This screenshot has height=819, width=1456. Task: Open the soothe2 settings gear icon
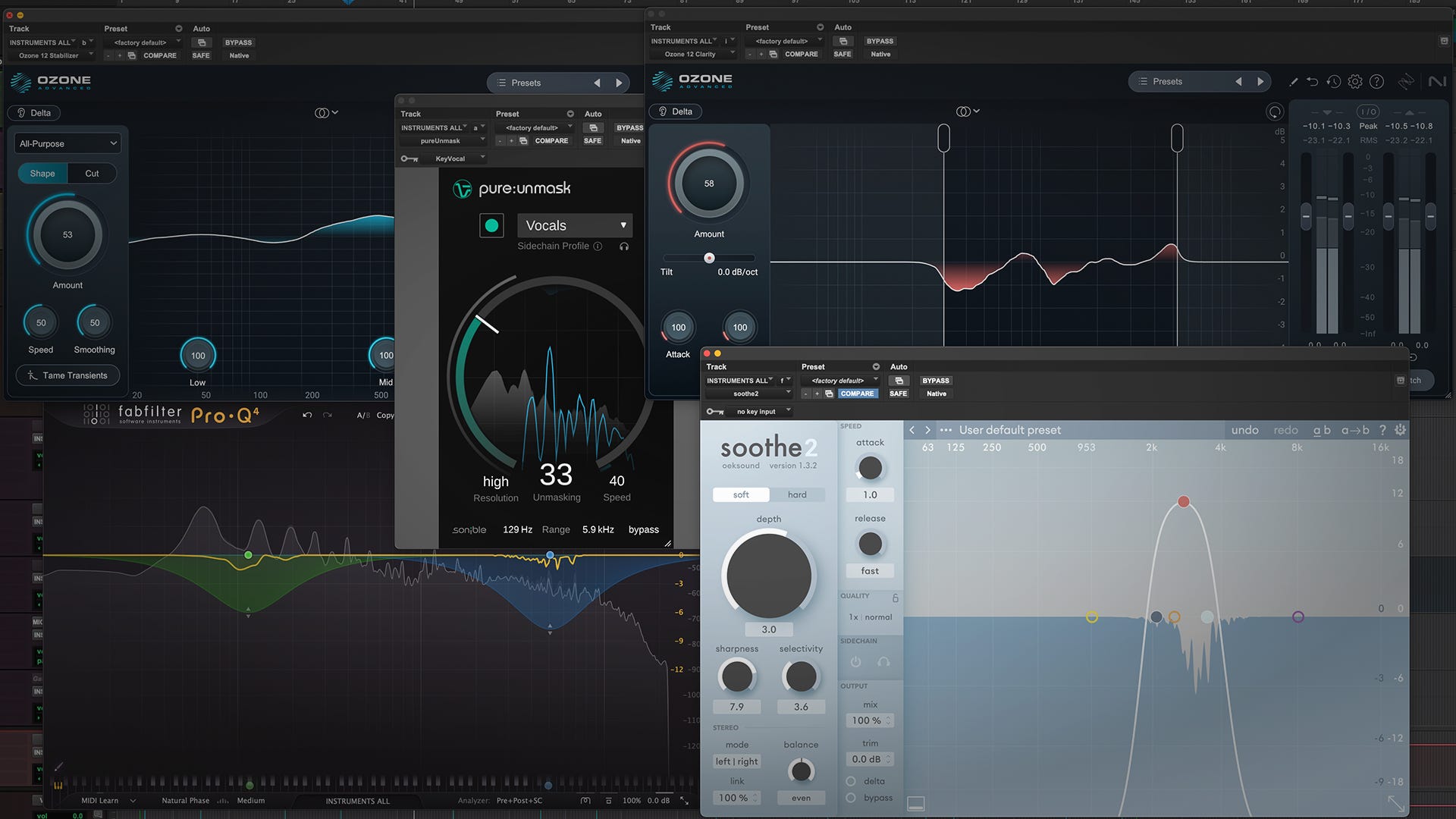(1400, 430)
